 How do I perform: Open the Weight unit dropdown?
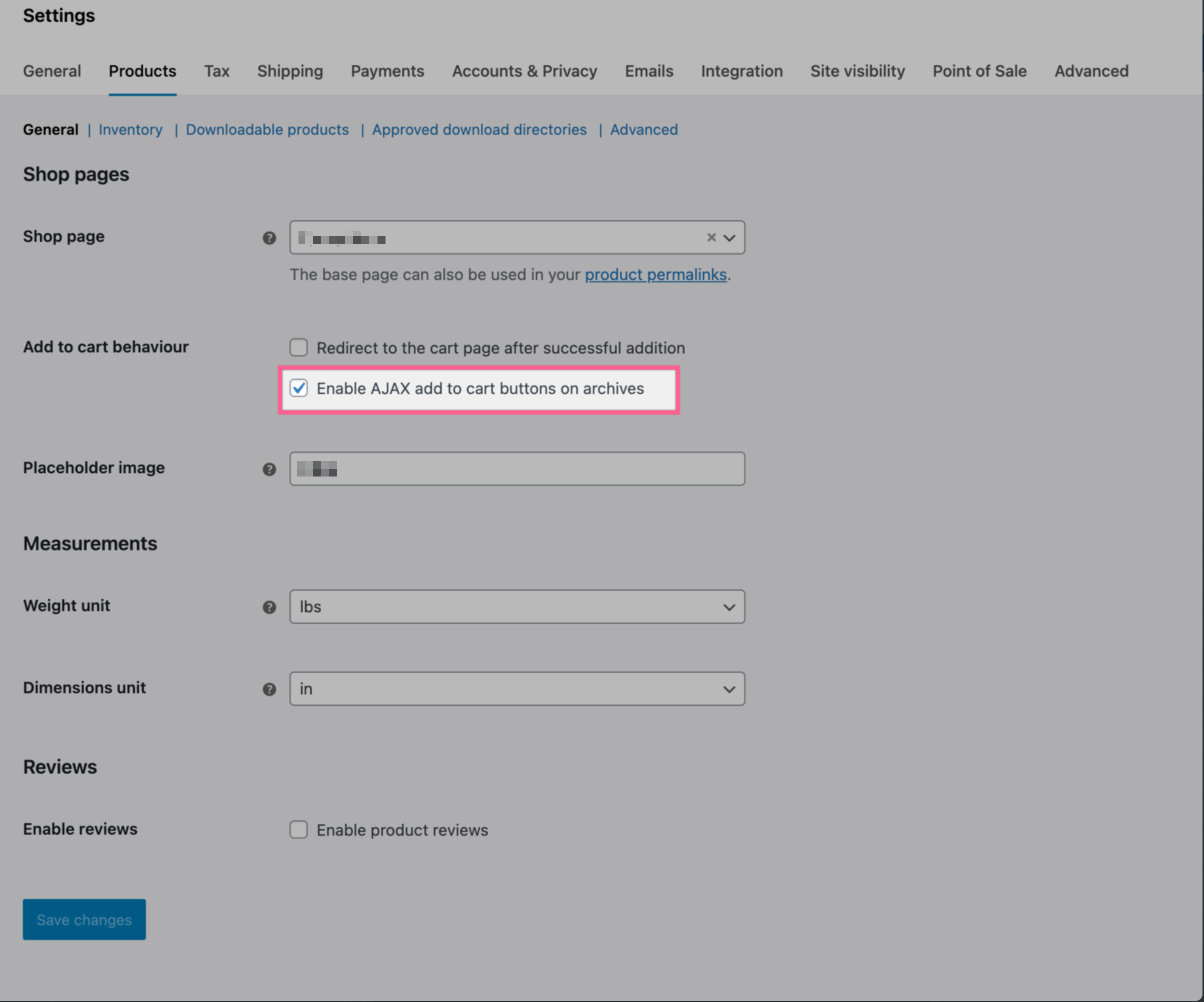[516, 606]
